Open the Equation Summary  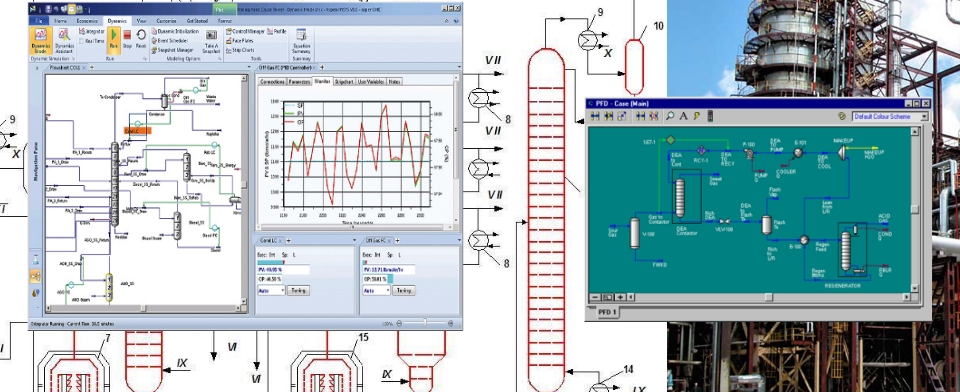tap(302, 41)
